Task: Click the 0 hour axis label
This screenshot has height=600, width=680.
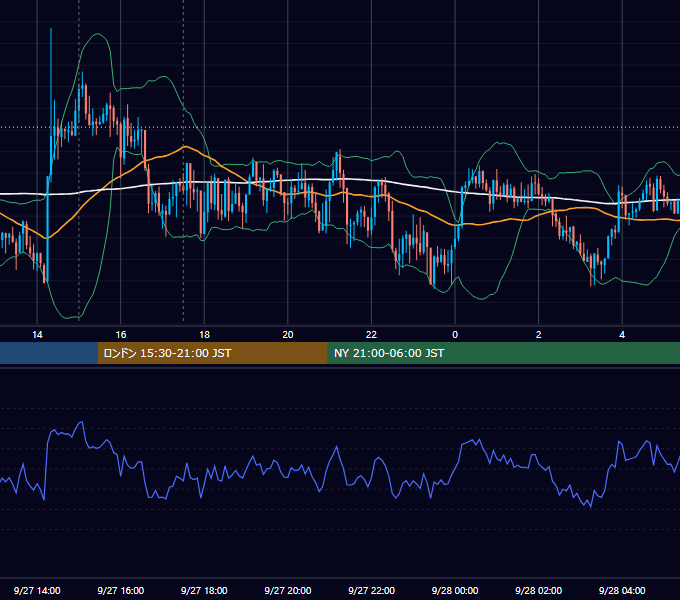Action: [455, 335]
